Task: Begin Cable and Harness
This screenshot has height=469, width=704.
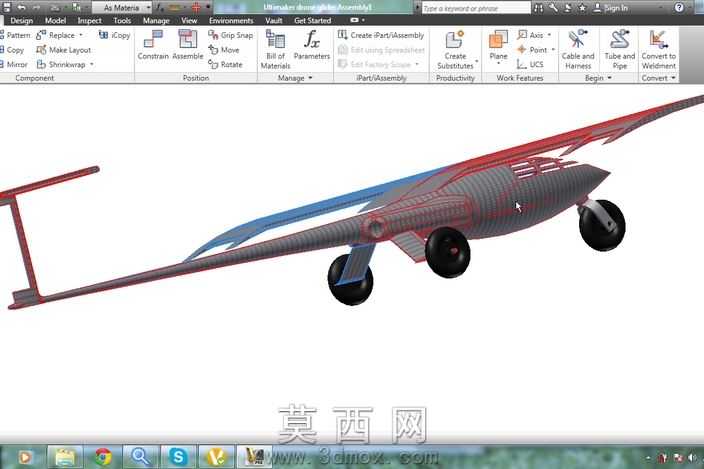Action: (578, 49)
